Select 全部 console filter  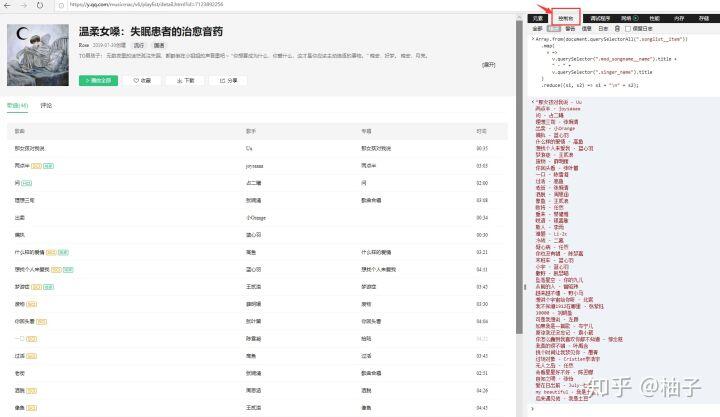537,28
